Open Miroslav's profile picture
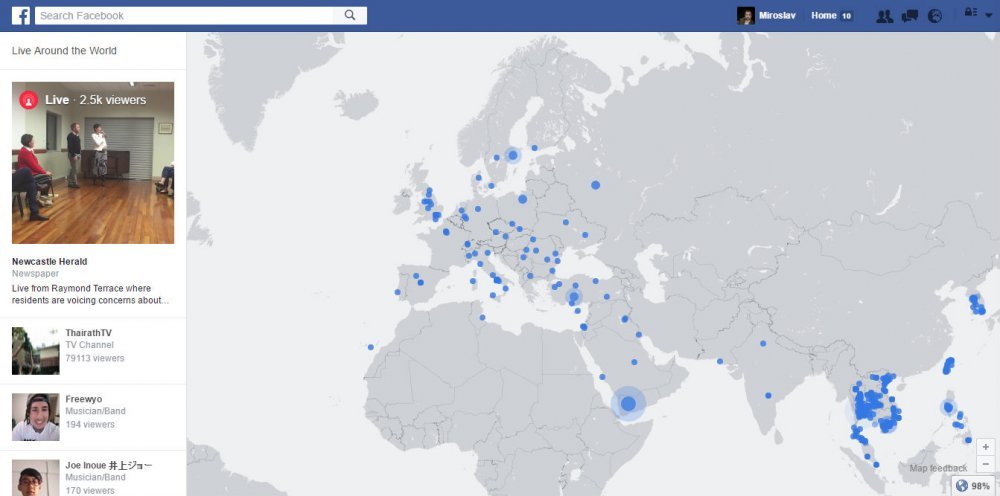The image size is (1000, 496). coord(746,15)
